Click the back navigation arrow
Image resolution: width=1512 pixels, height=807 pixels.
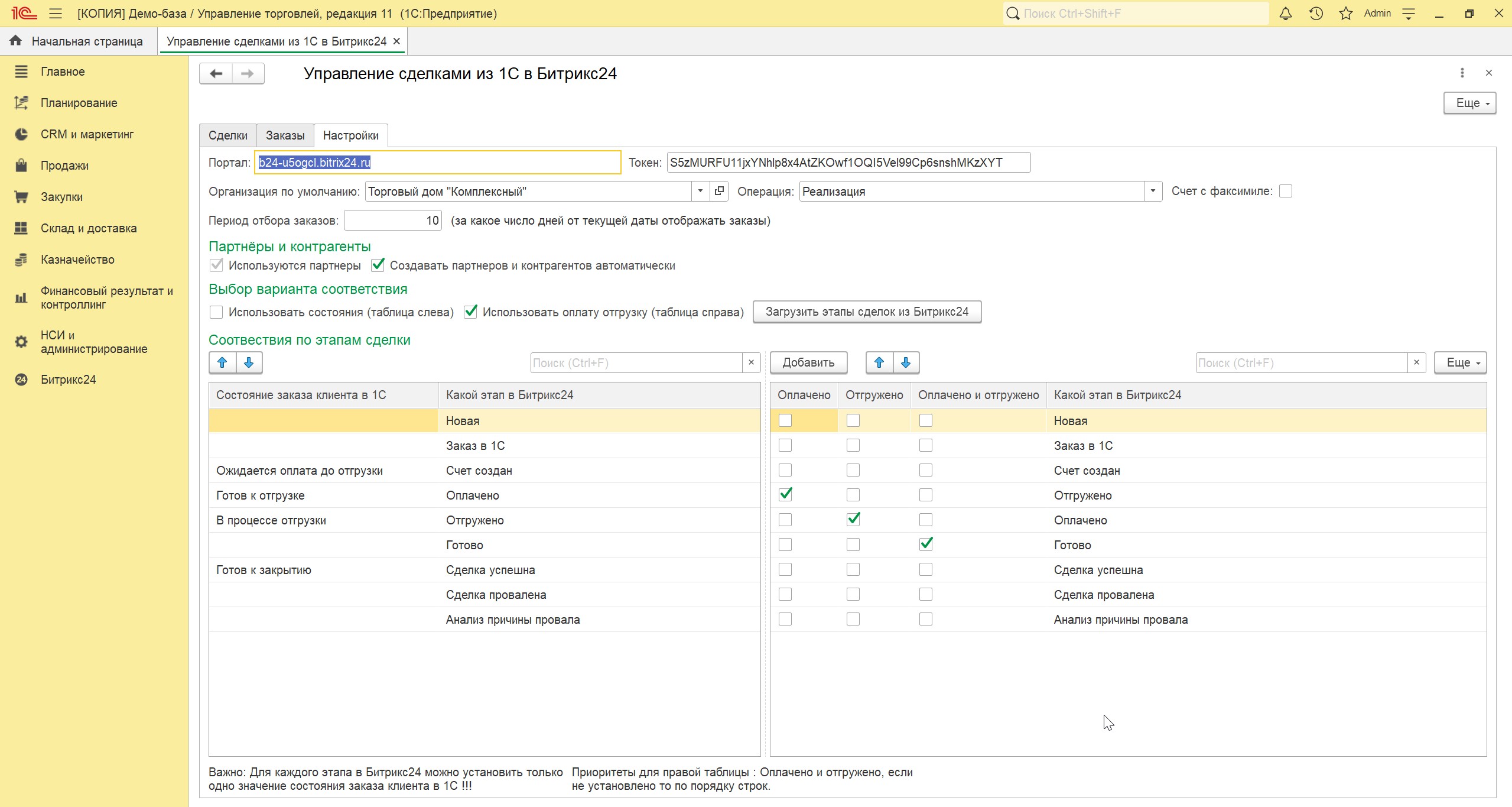coord(216,74)
